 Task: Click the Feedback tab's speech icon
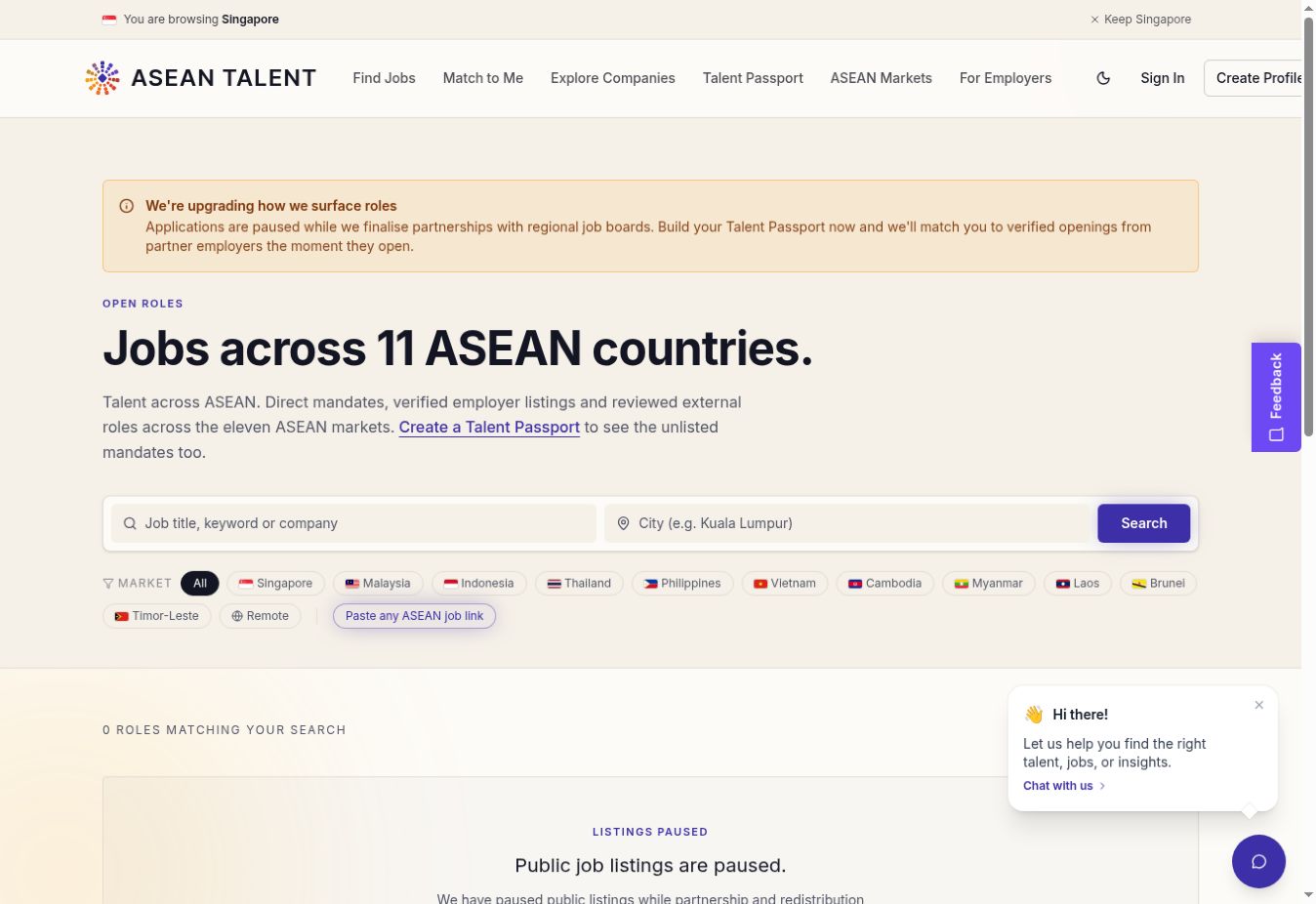pyautogui.click(x=1276, y=434)
